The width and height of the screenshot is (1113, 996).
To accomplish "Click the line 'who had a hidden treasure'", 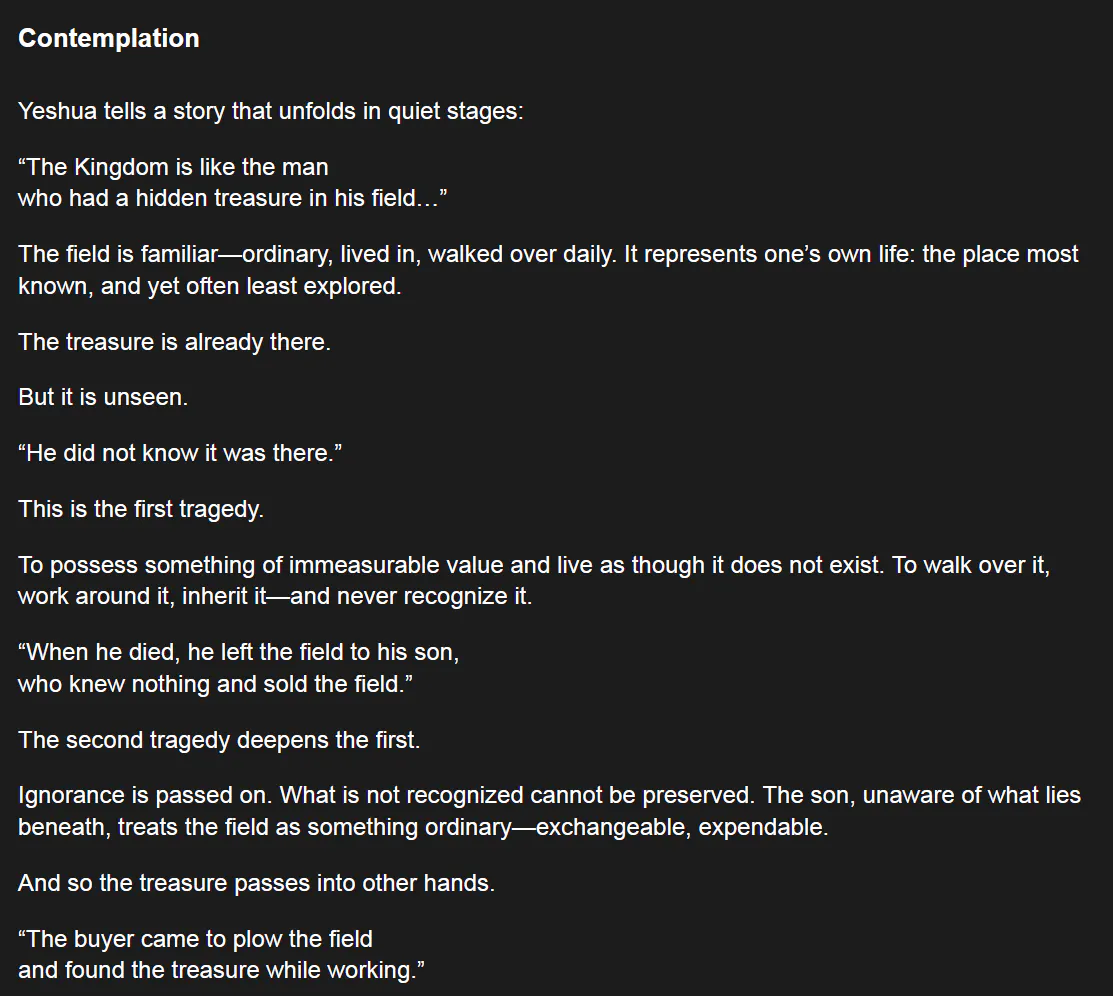I will click(232, 198).
